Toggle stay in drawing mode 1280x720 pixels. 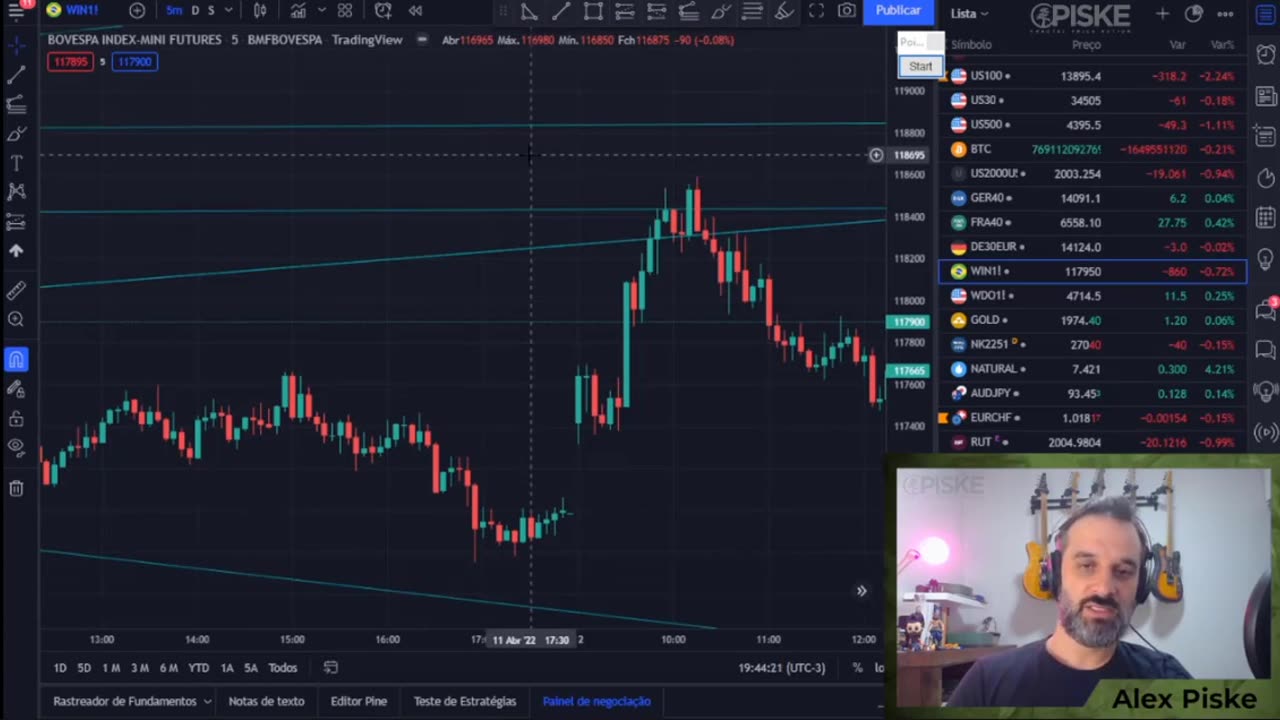tap(16, 389)
